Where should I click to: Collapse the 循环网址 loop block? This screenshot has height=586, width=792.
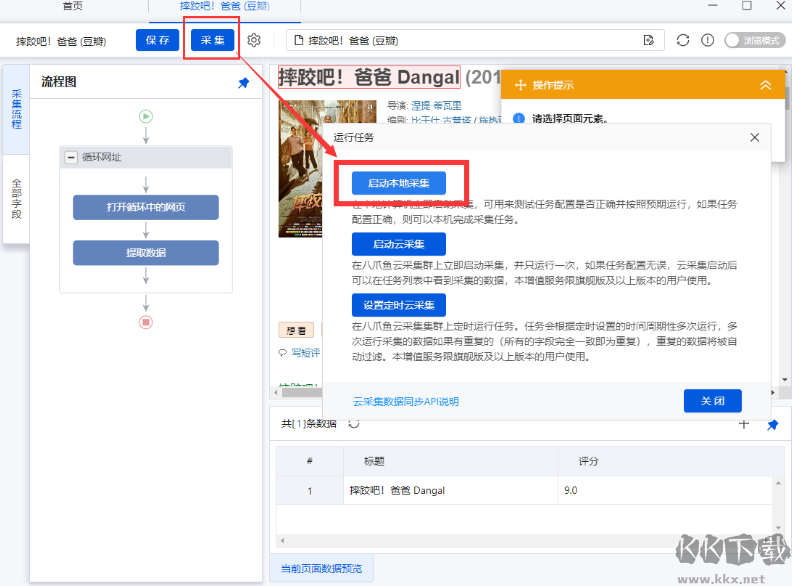click(x=71, y=157)
